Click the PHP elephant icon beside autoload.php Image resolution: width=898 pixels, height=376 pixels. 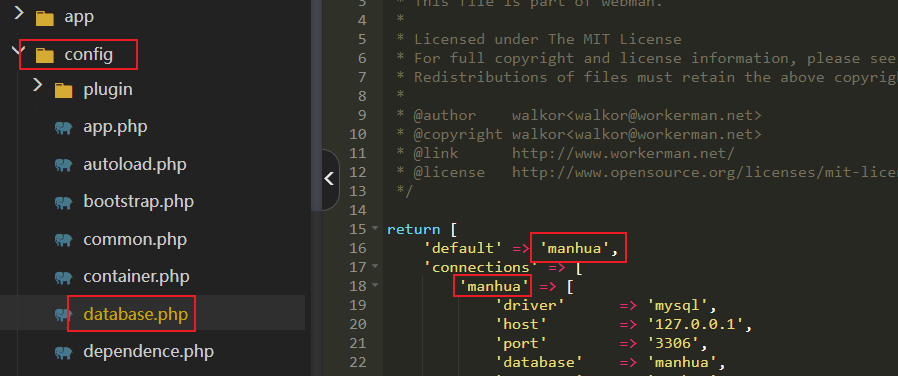point(64,165)
